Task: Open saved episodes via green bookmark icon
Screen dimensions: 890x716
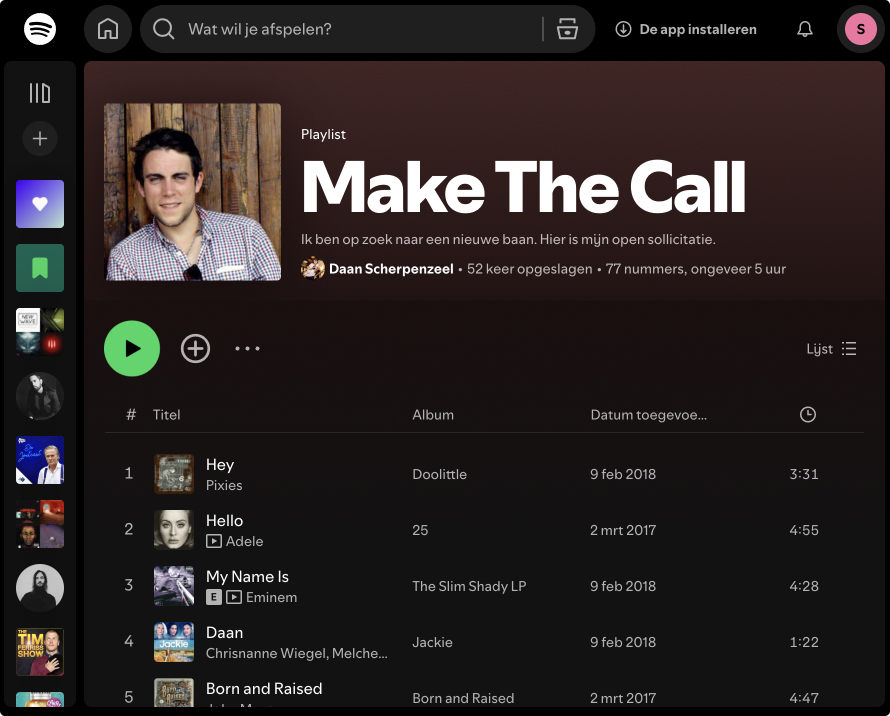Action: [x=40, y=268]
